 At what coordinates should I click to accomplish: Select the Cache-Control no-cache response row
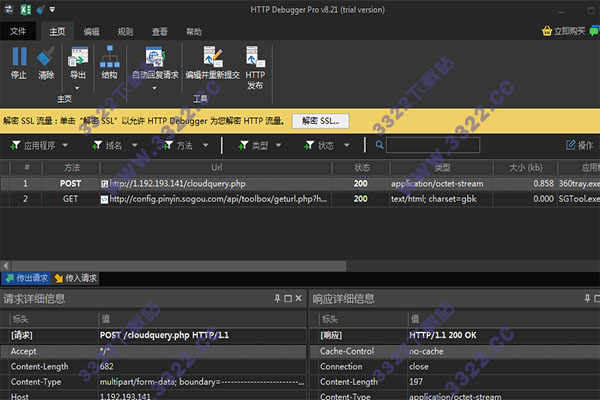[455, 351]
